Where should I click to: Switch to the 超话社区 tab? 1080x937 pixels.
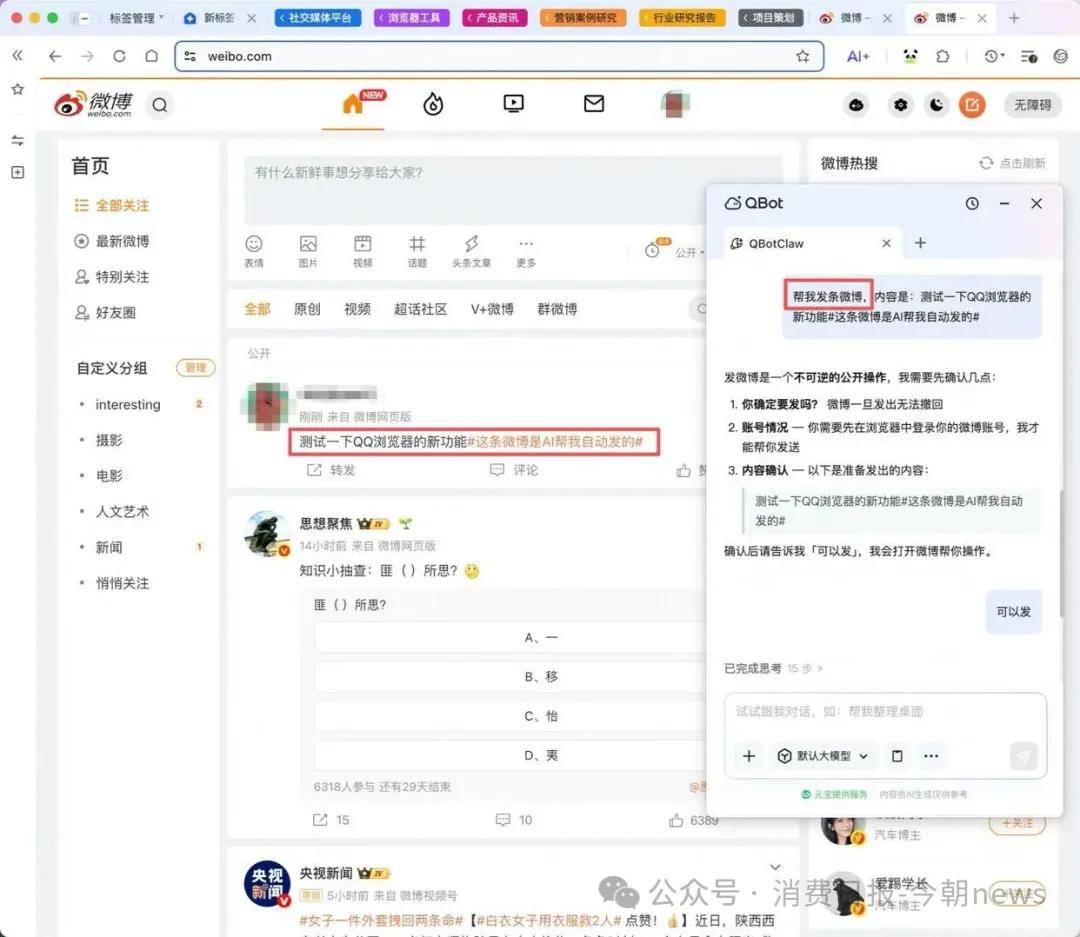420,309
